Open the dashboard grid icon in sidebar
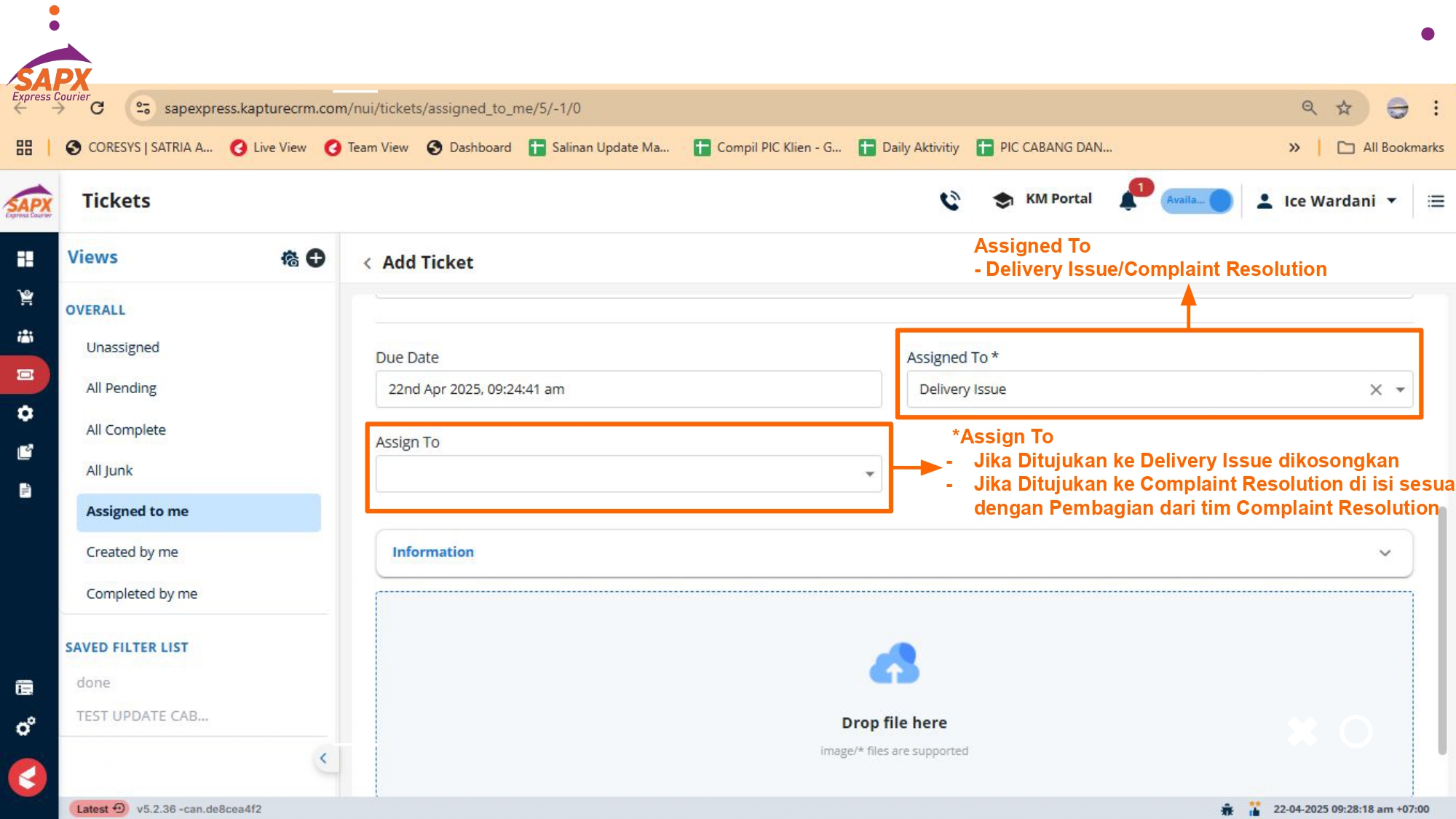 click(25, 258)
